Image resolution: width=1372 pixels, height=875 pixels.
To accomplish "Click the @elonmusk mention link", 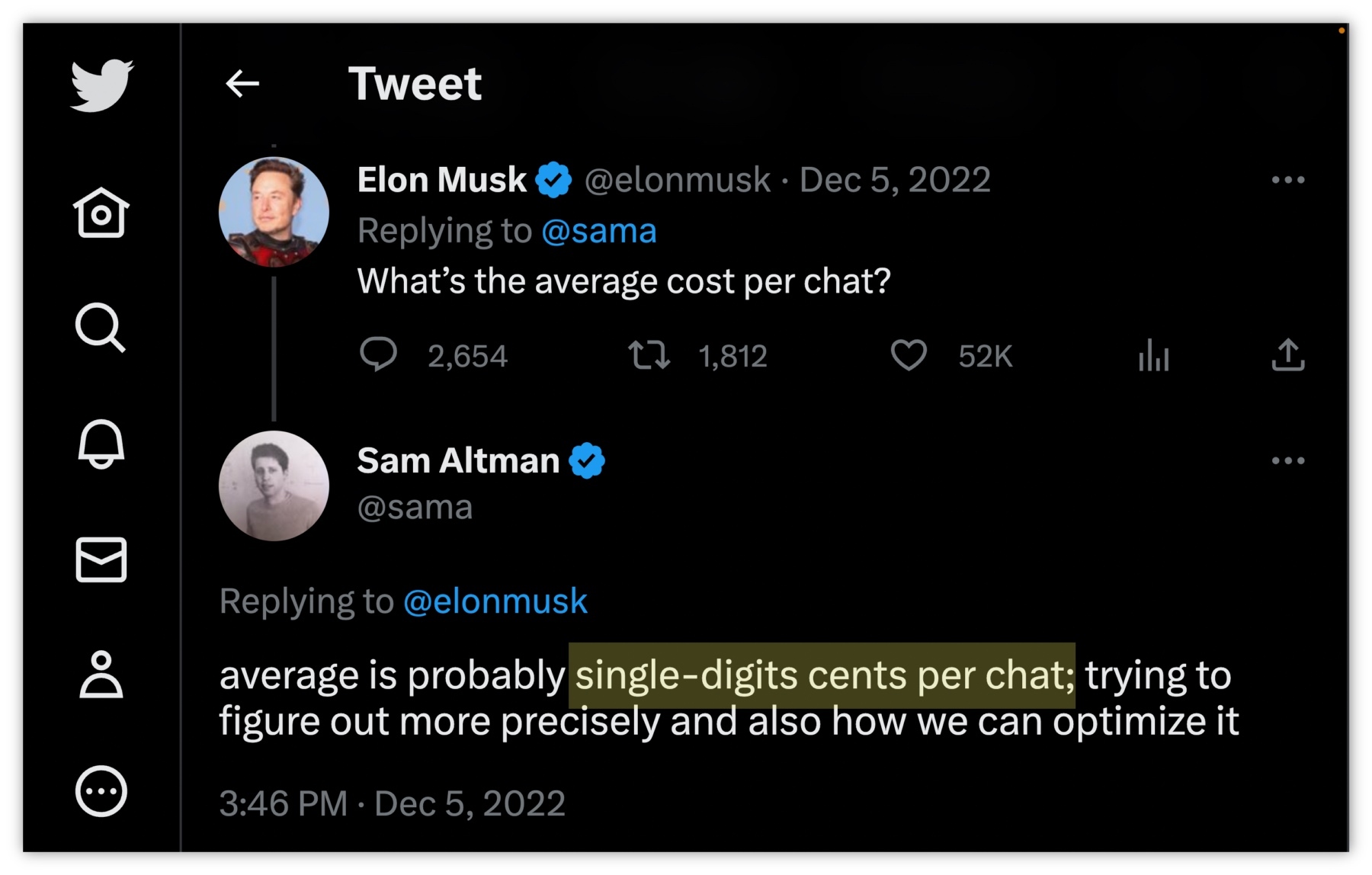I will [x=495, y=601].
